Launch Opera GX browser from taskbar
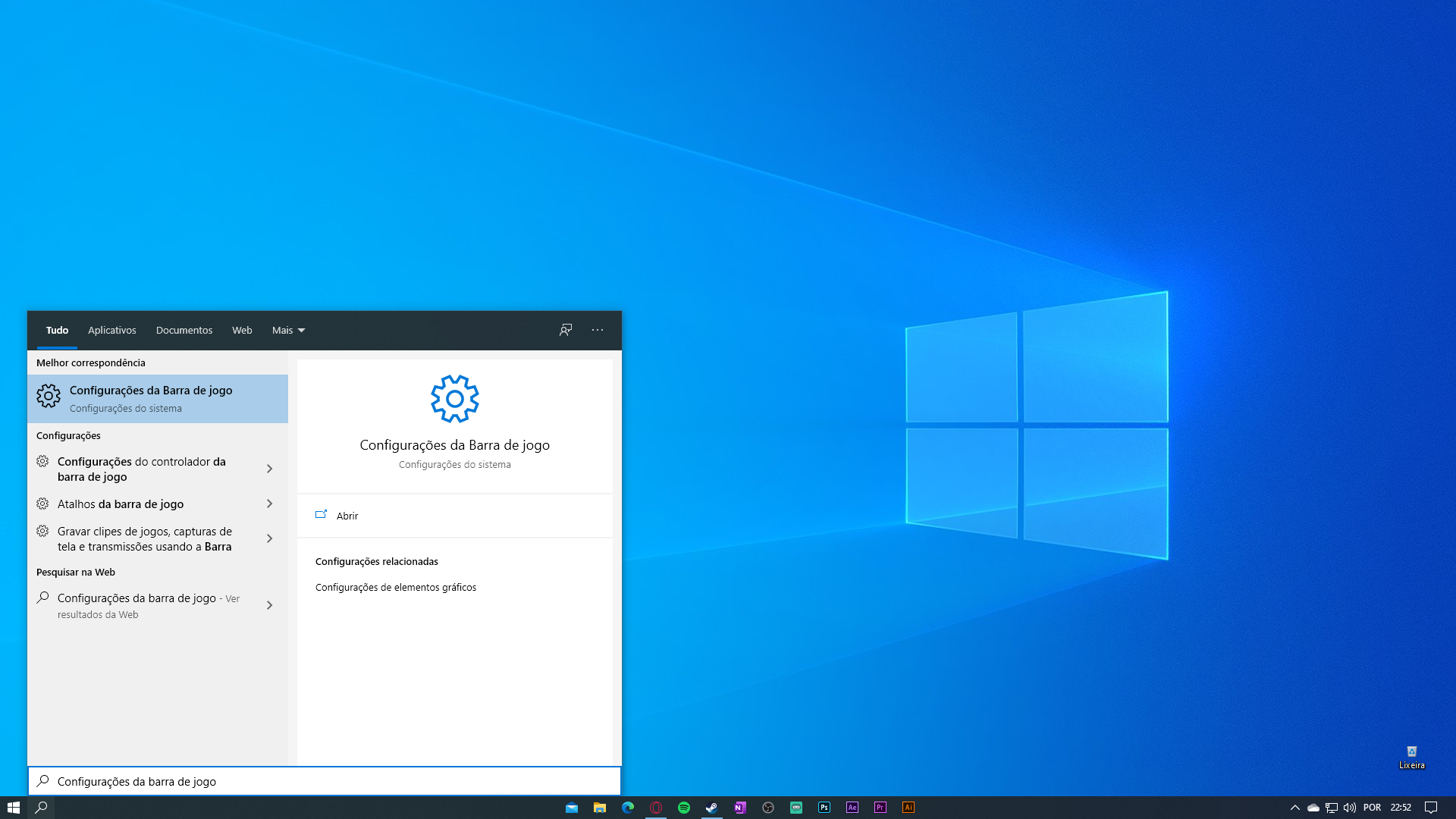 [x=656, y=808]
